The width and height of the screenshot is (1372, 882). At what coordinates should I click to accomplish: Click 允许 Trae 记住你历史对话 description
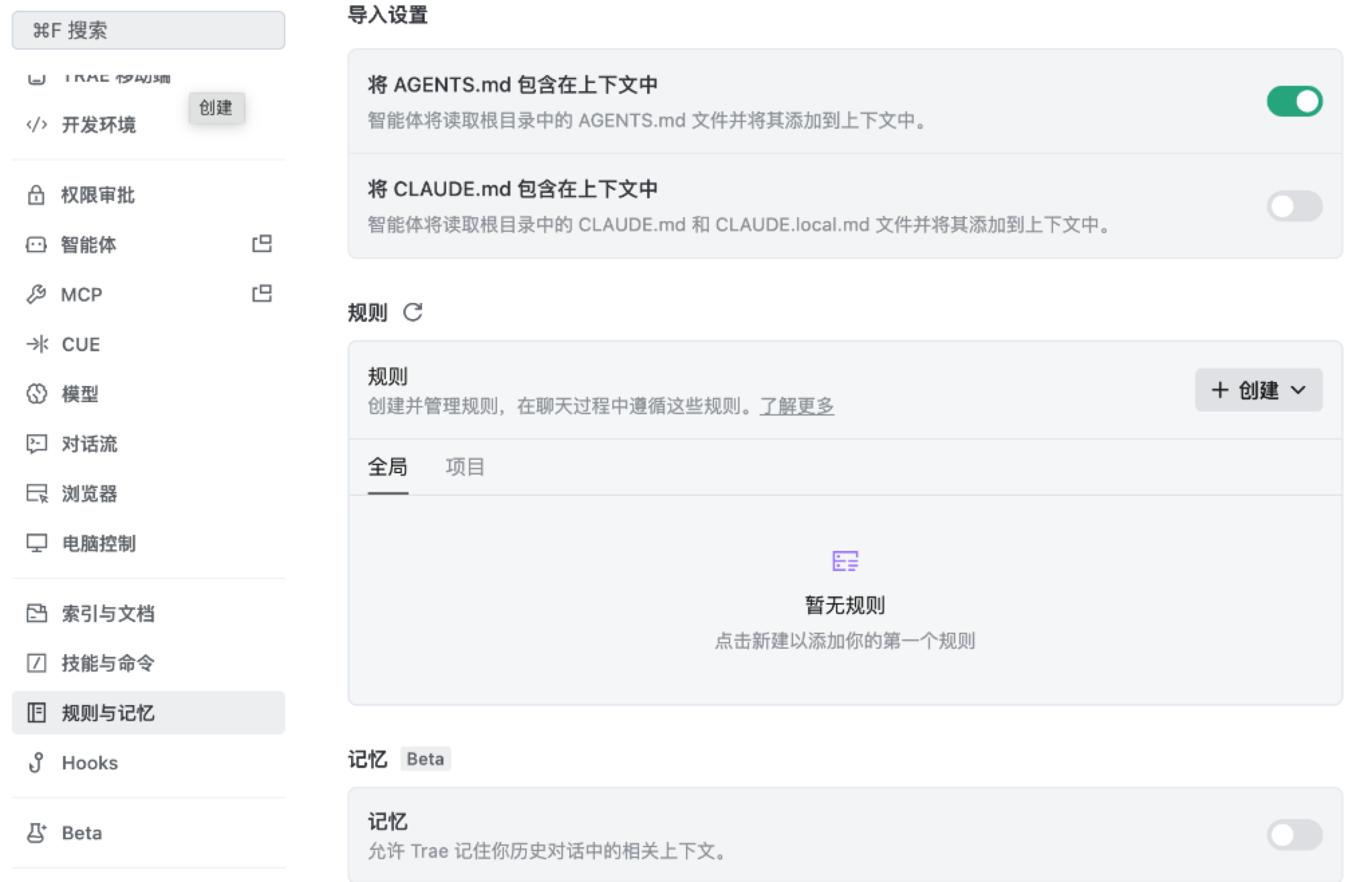point(547,851)
